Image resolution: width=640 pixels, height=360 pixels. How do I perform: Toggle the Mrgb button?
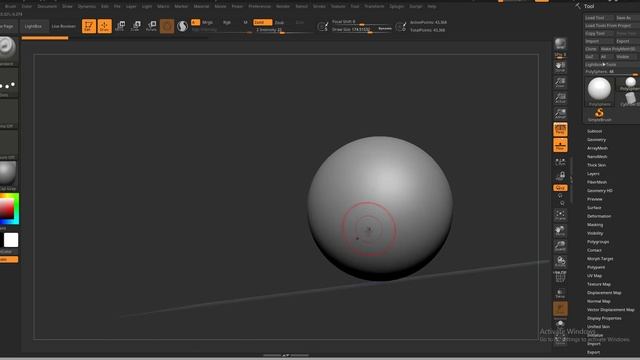[207, 22]
